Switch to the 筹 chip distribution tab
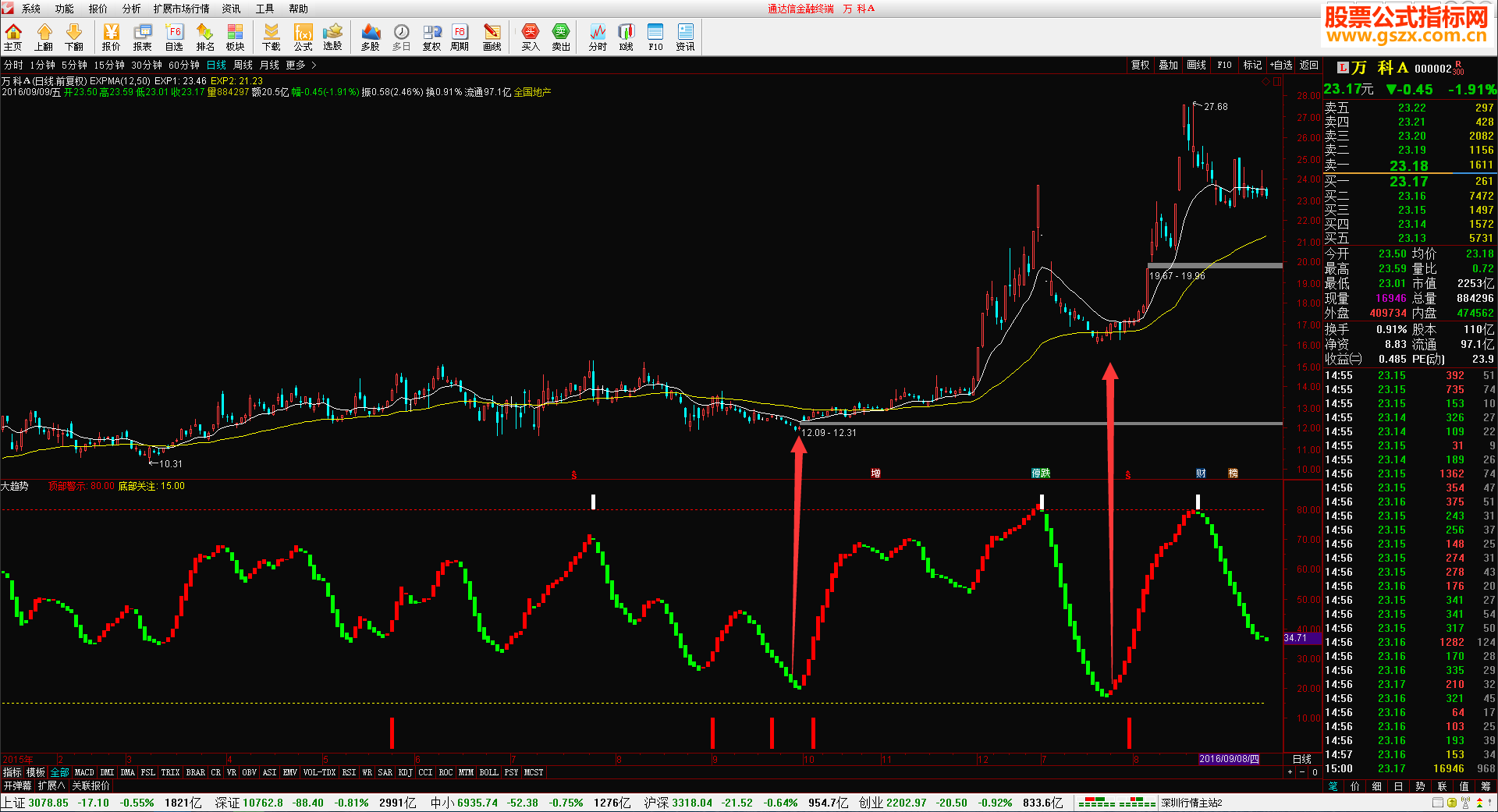 click(1486, 785)
